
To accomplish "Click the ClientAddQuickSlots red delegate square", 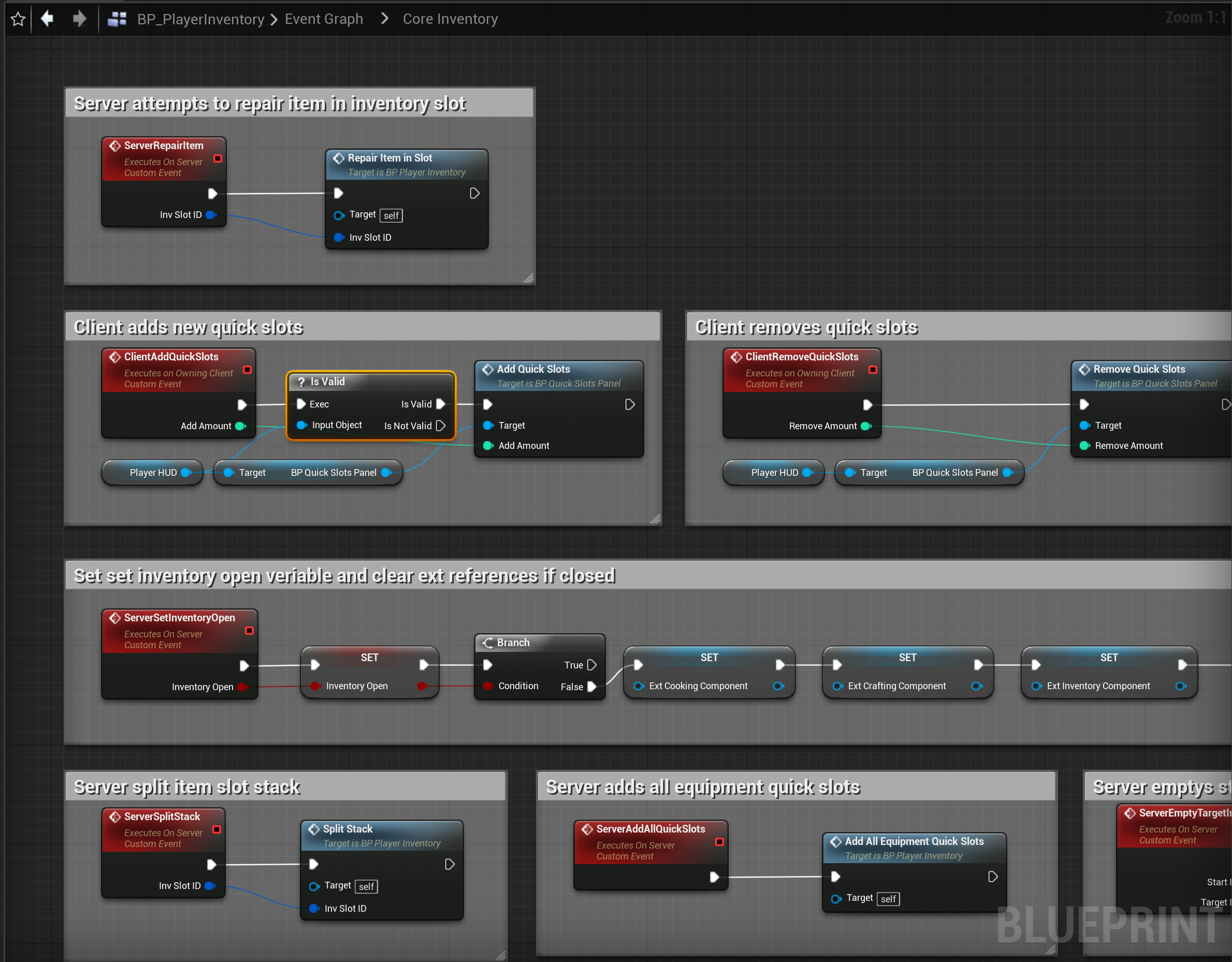I will (x=247, y=370).
